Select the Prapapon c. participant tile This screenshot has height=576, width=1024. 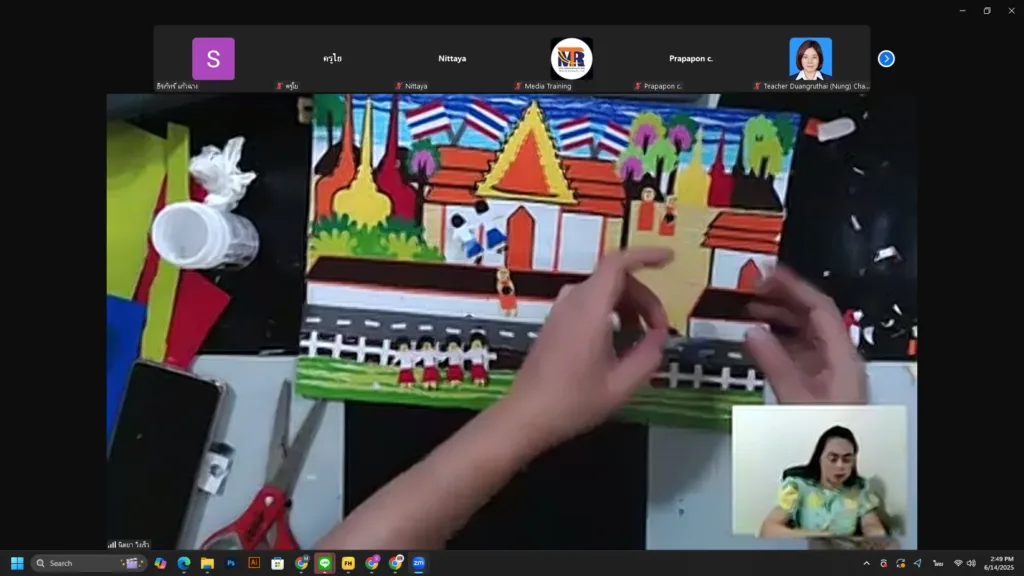(691, 59)
